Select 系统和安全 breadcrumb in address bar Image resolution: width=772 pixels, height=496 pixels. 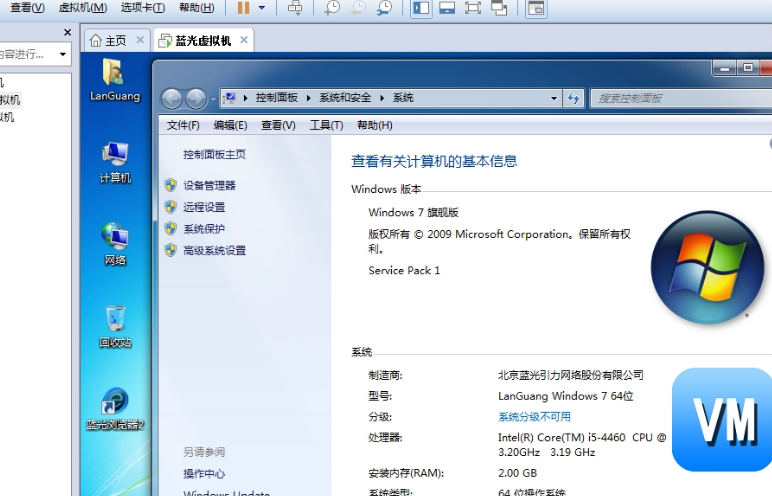[345, 98]
